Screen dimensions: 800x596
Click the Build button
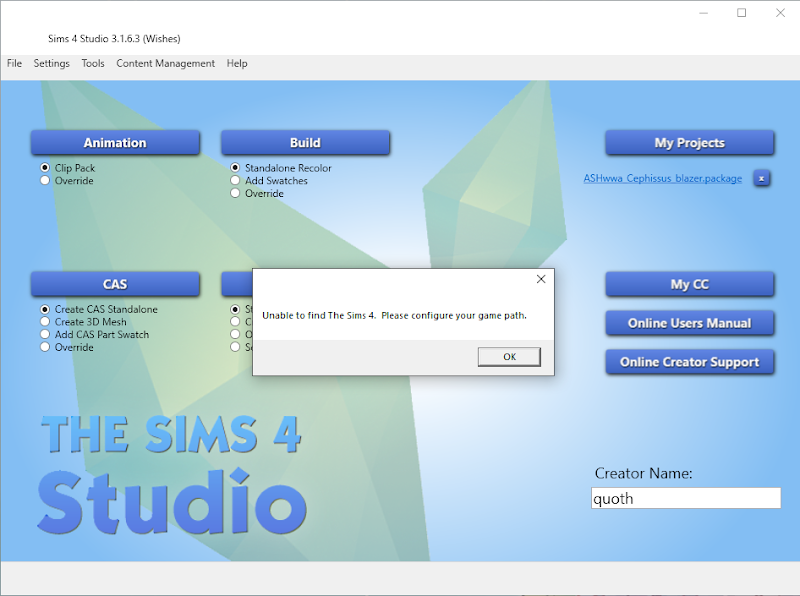point(306,142)
